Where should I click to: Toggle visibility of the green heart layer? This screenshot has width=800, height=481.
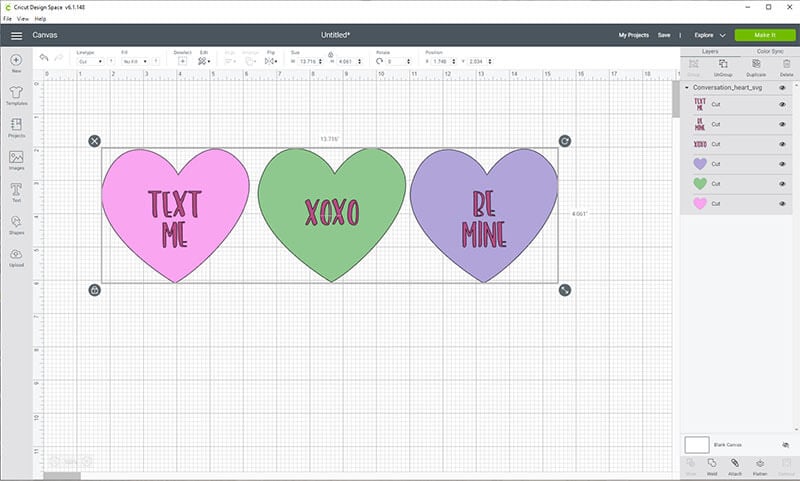(782, 183)
